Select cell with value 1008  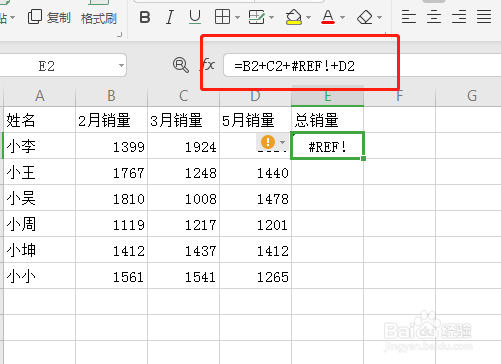click(184, 198)
